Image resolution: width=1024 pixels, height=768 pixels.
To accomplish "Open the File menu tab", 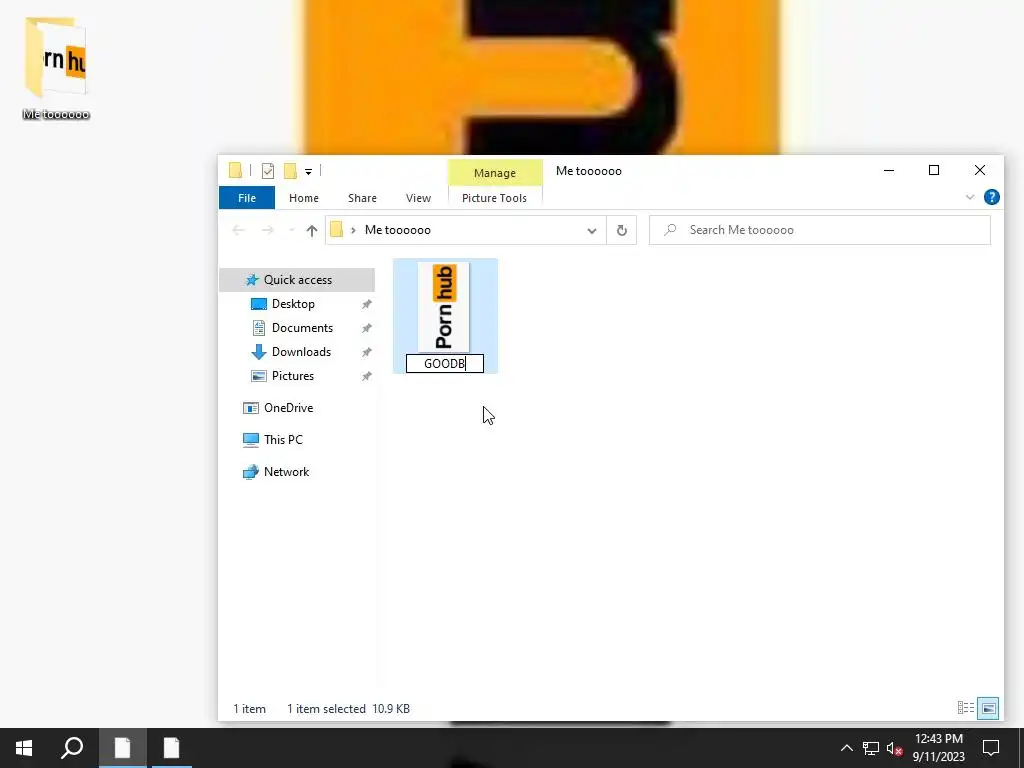I will click(247, 198).
